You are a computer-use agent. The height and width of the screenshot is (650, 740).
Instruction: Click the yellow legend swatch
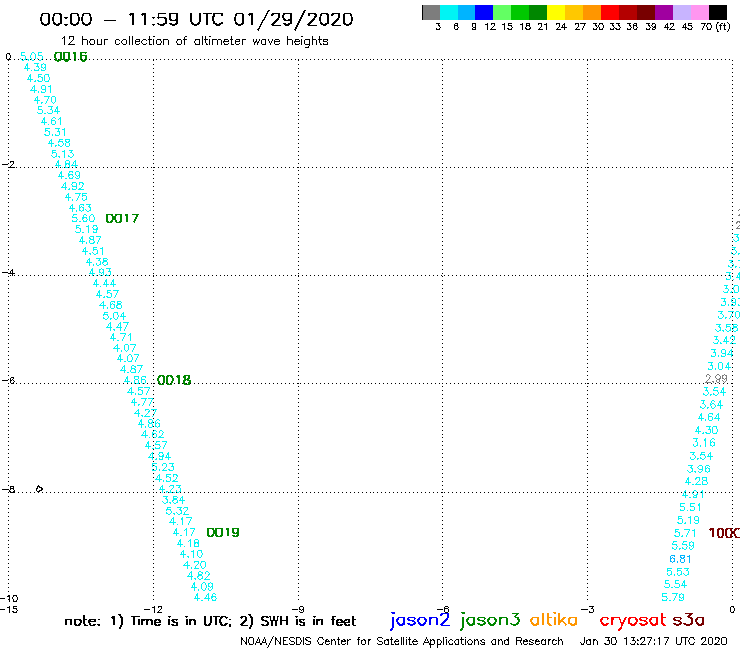coord(556,12)
